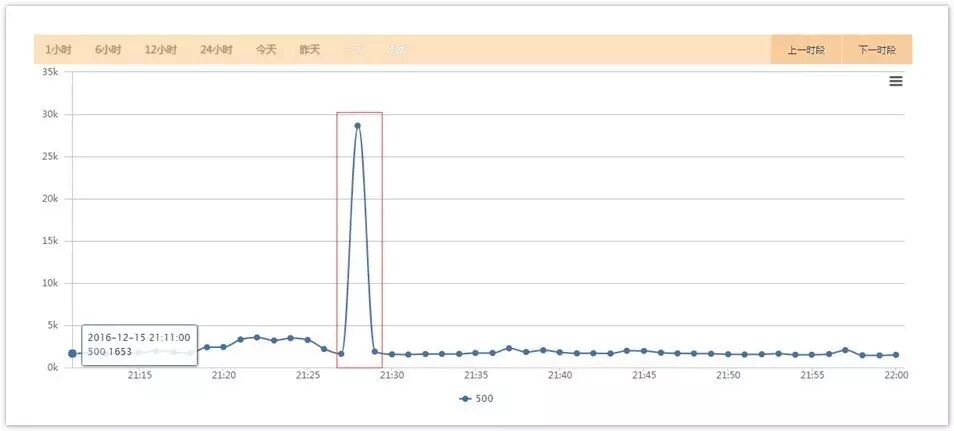This screenshot has height=431, width=954.
Task: Click the 21:50 x-axis label
Action: point(728,376)
